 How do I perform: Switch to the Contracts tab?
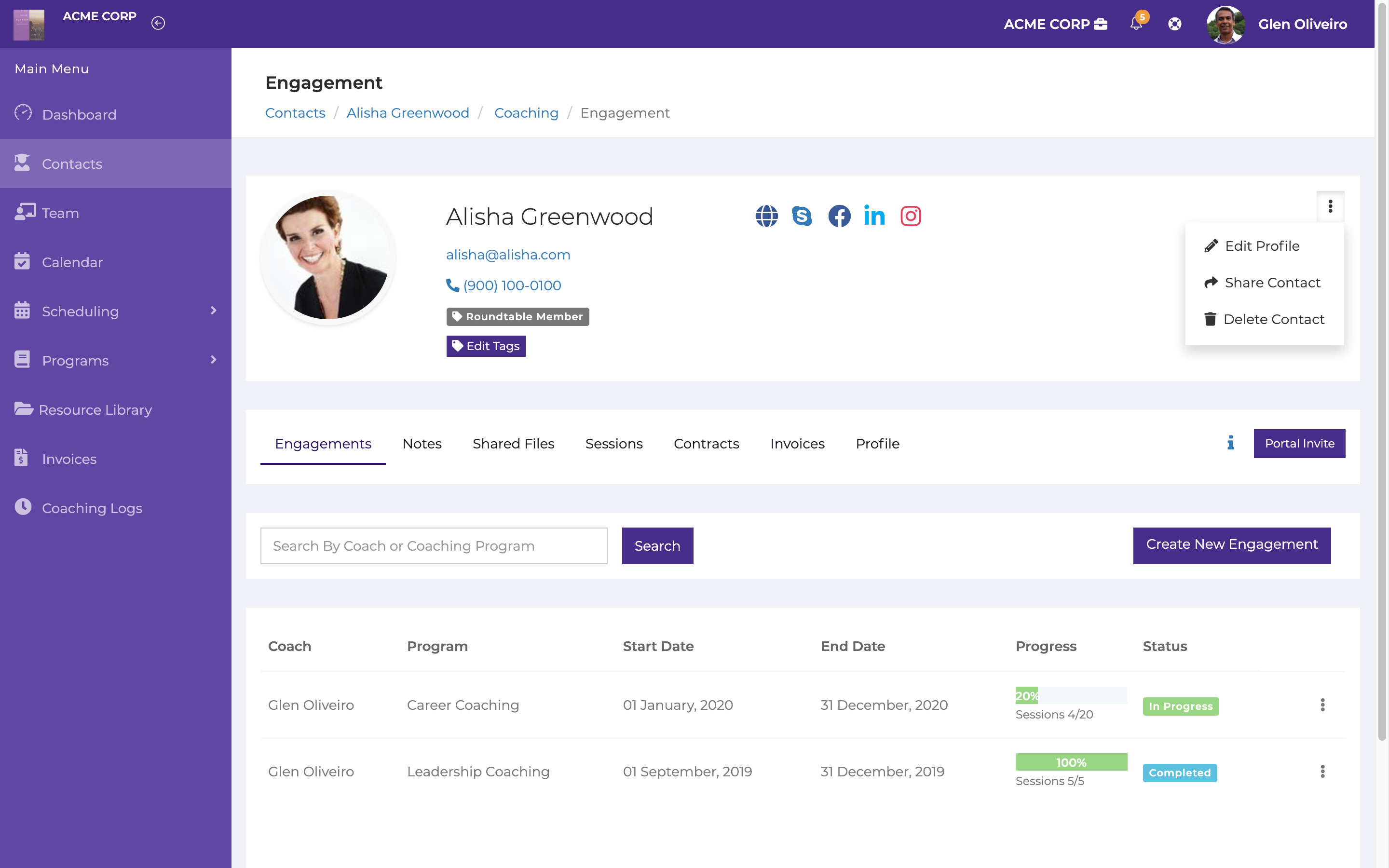(x=706, y=444)
